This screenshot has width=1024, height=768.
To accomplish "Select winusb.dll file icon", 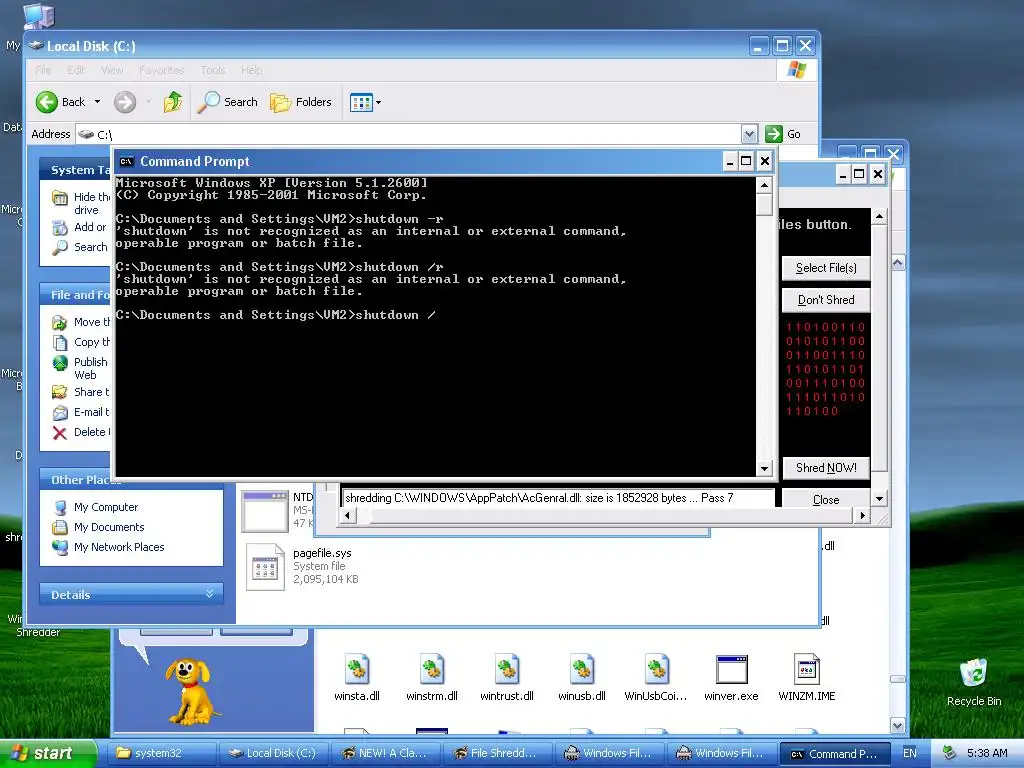I will (582, 677).
